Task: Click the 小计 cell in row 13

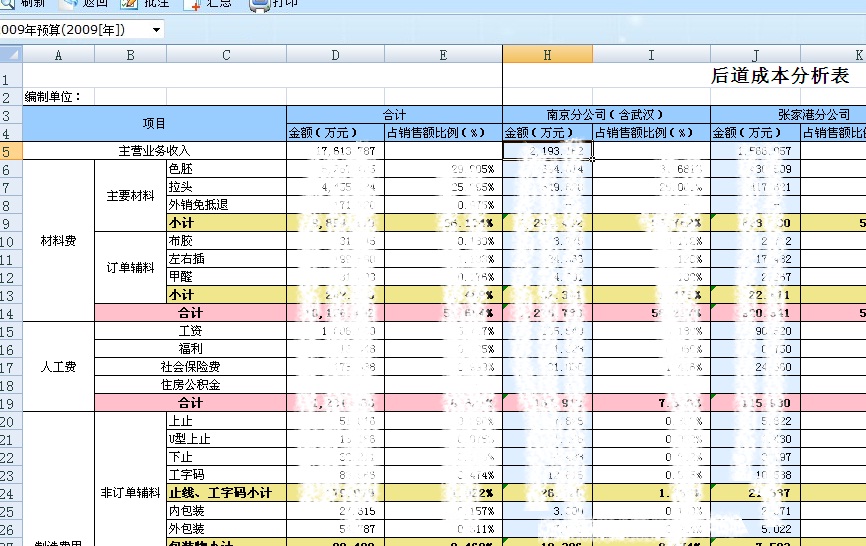Action: click(226, 295)
